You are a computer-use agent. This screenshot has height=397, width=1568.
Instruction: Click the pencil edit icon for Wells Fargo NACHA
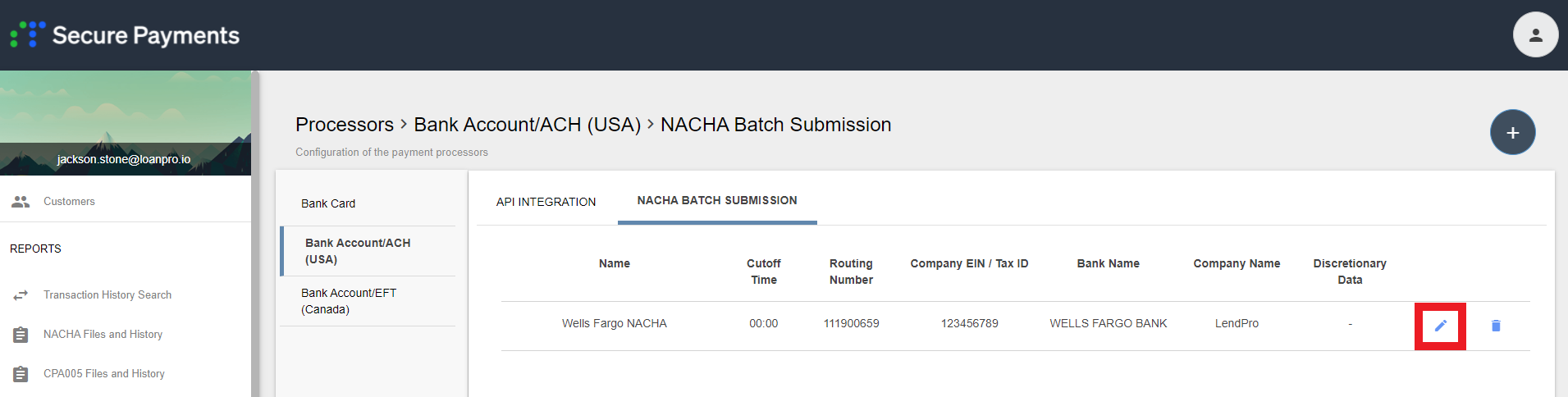[1440, 326]
